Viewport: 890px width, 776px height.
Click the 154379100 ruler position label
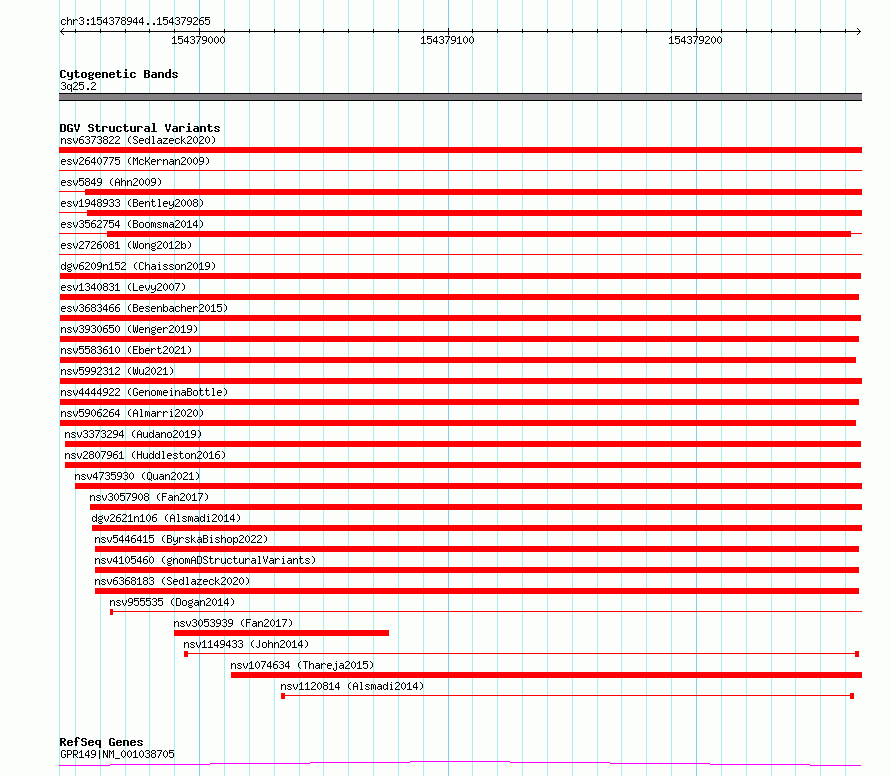click(447, 40)
